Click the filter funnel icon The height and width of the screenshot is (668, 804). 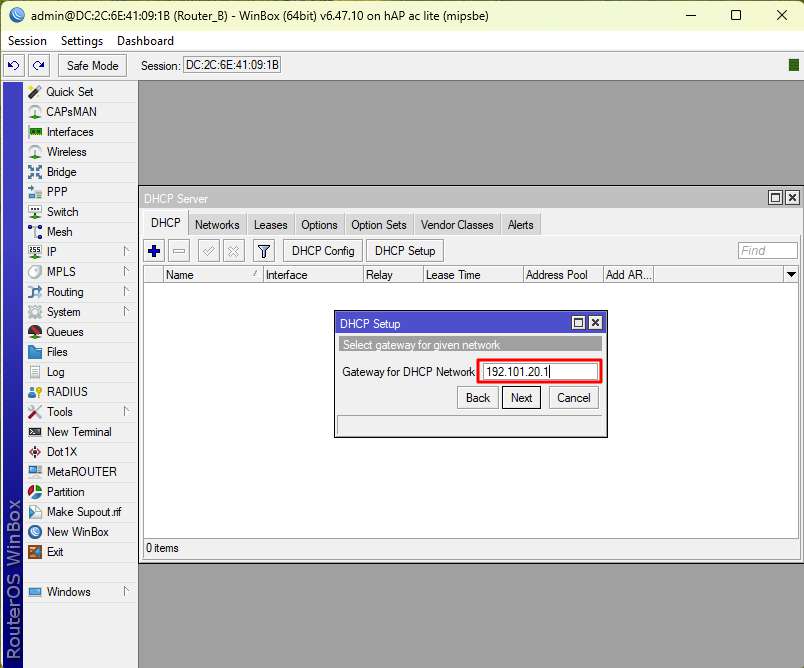[x=263, y=251]
